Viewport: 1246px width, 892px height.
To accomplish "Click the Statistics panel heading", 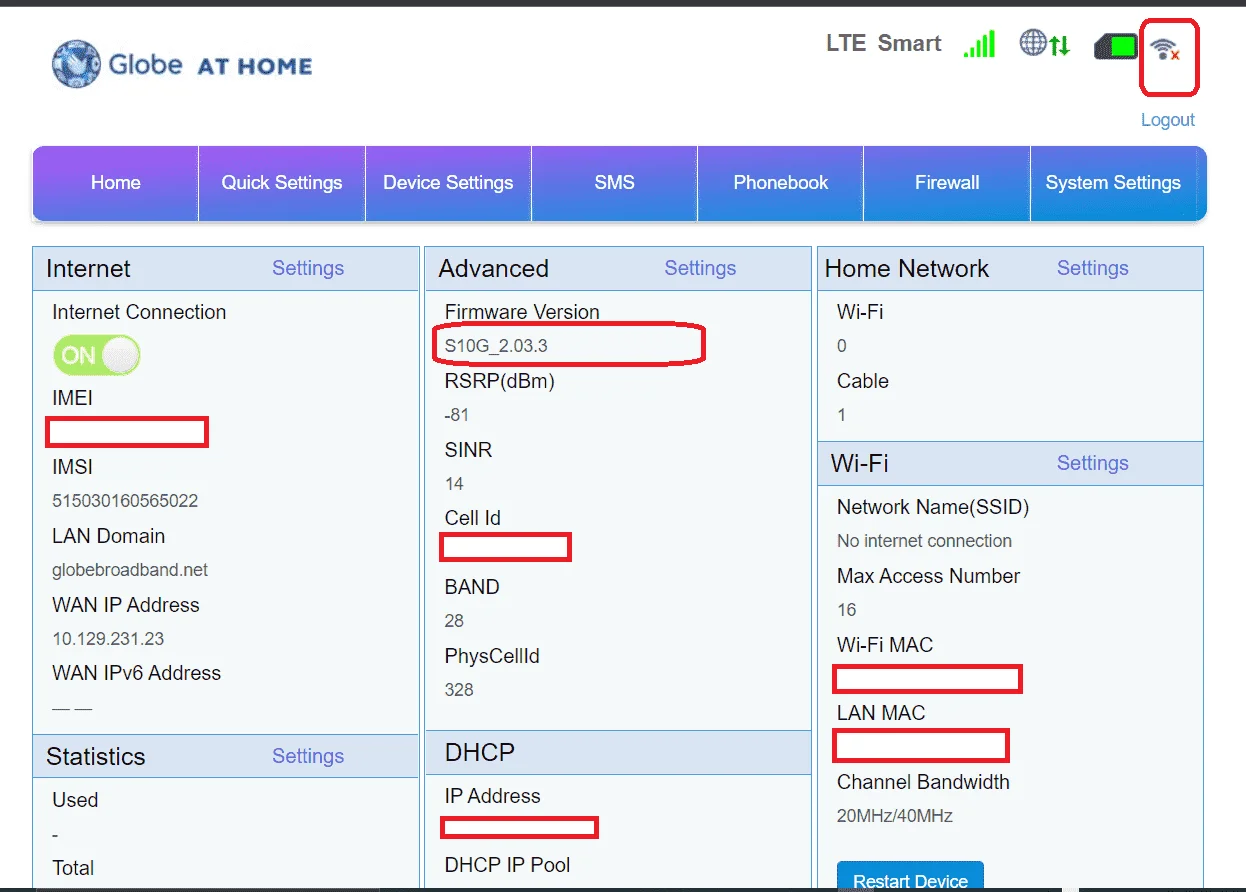I will pos(96,757).
